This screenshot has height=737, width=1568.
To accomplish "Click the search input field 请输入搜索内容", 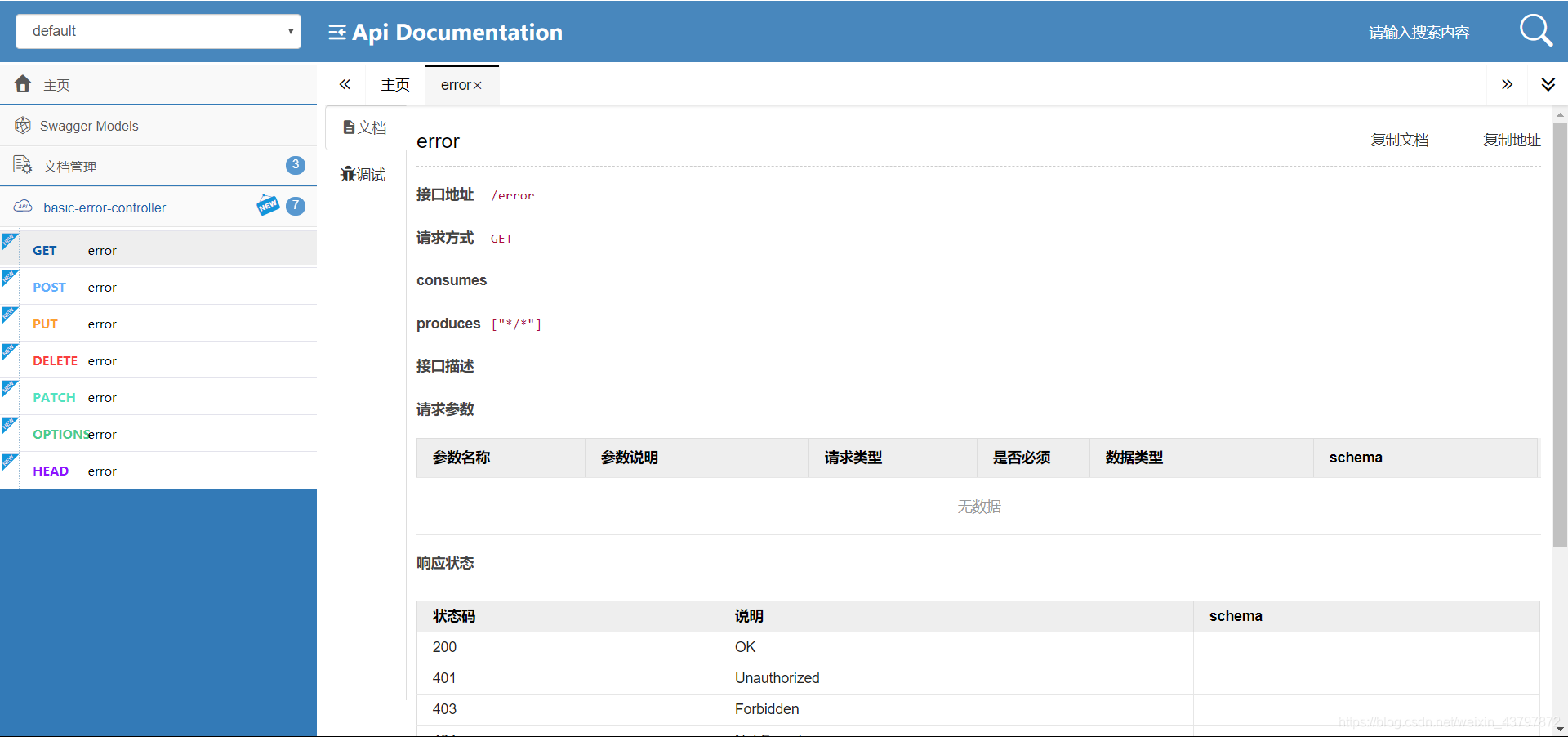I will pyautogui.click(x=1419, y=32).
